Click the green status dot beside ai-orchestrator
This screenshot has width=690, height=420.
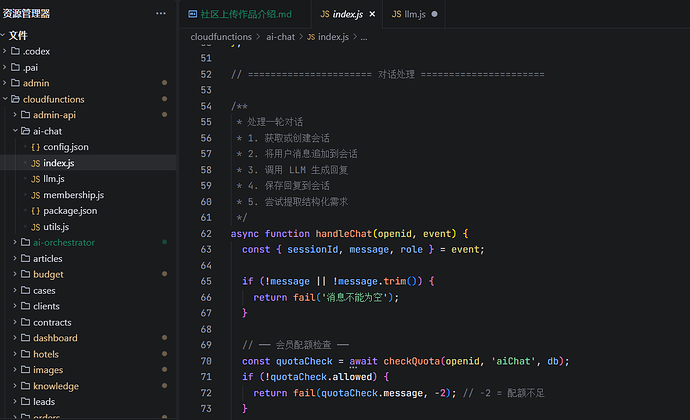[x=164, y=242]
